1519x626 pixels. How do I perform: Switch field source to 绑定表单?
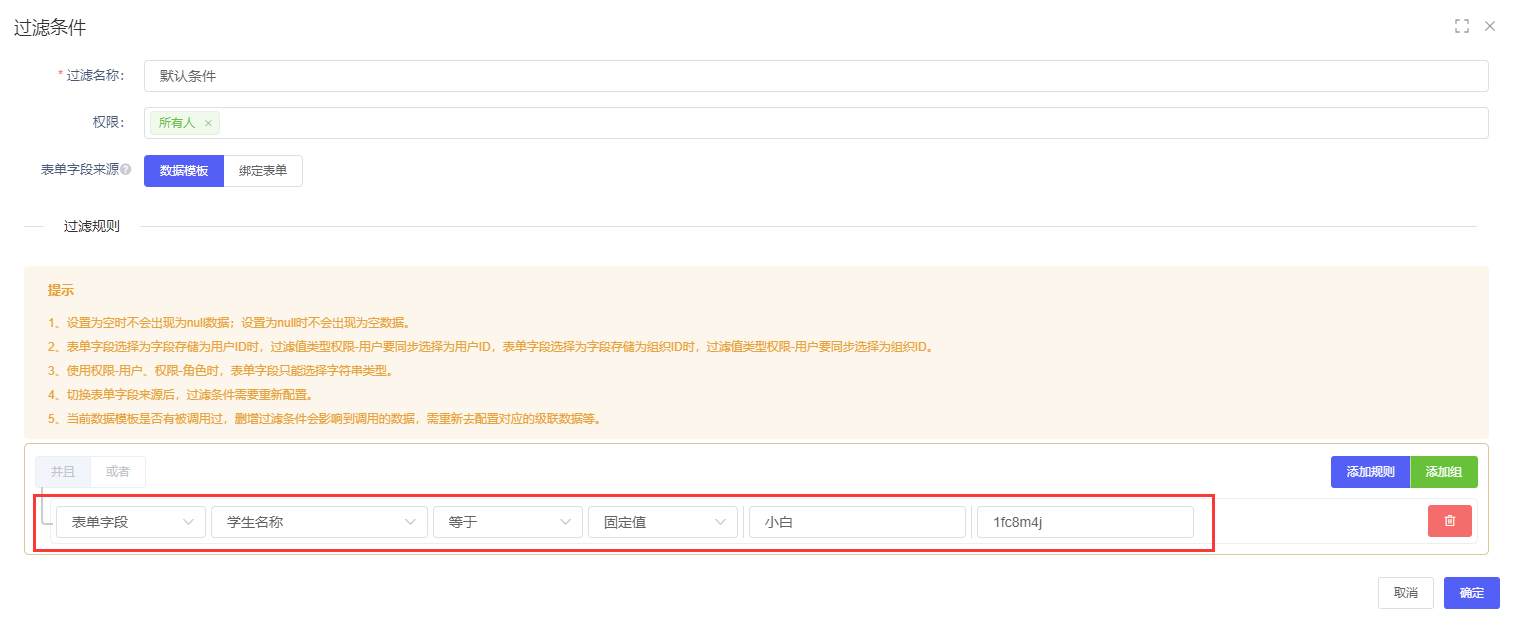pyautogui.click(x=263, y=171)
